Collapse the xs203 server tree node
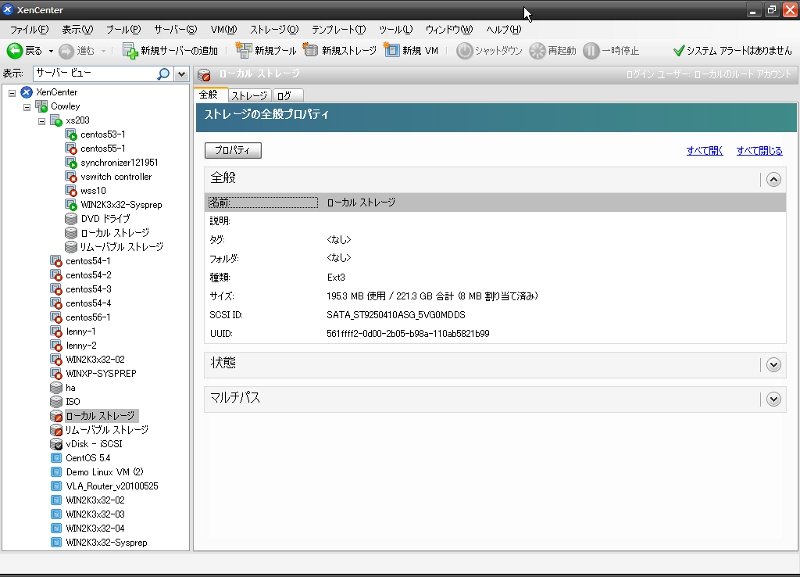 point(41,121)
